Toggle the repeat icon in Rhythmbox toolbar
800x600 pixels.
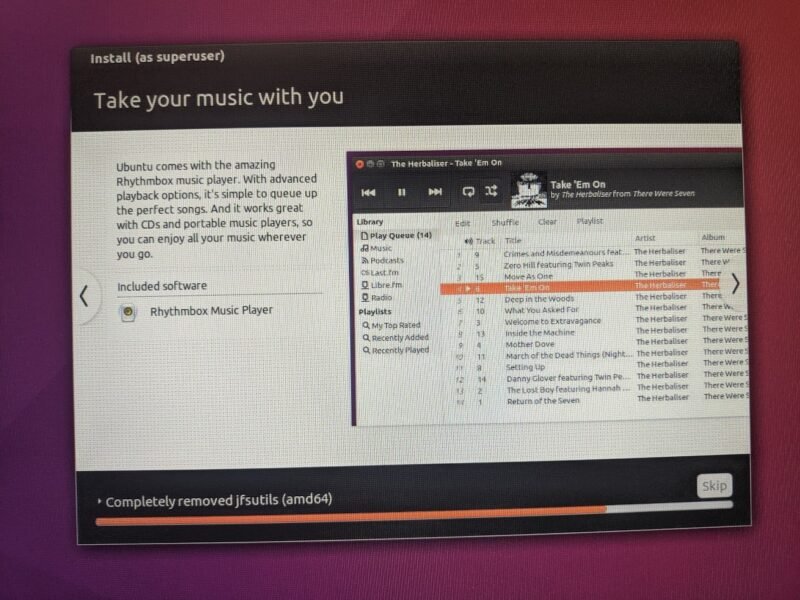467,191
